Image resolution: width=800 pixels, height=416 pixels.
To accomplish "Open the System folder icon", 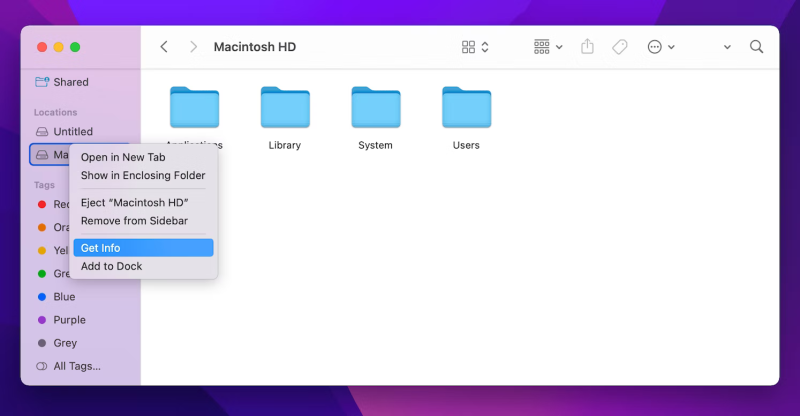I will [x=375, y=108].
